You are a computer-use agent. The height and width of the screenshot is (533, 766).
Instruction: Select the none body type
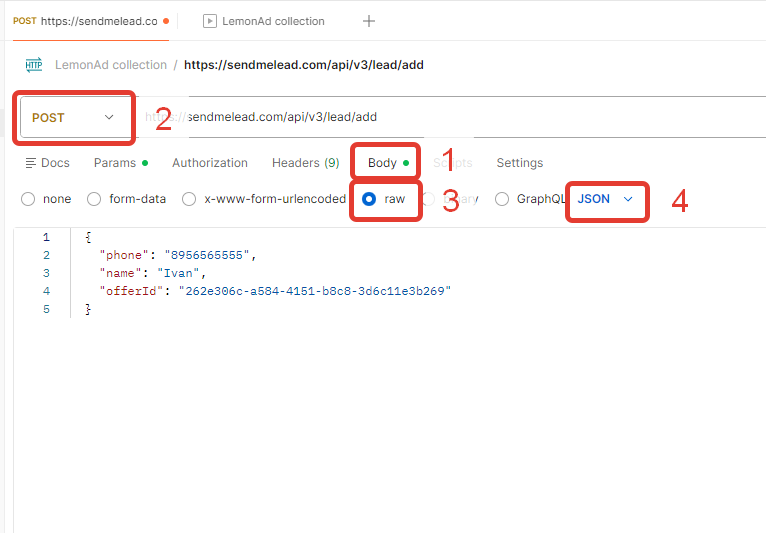point(28,199)
